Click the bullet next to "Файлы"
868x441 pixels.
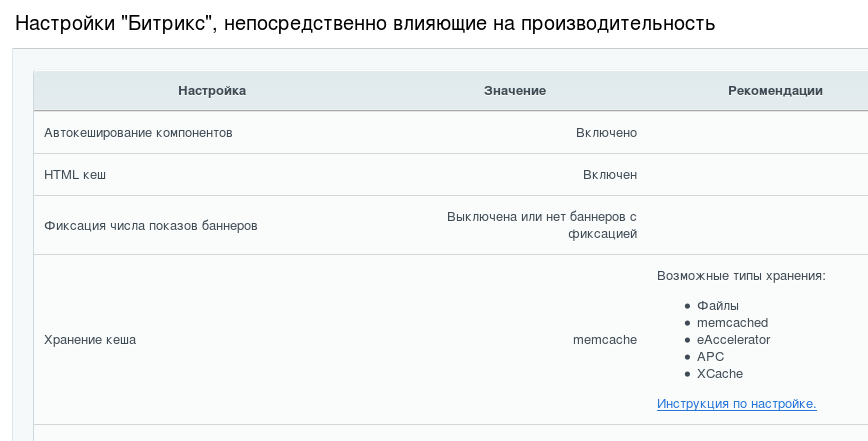(687, 306)
